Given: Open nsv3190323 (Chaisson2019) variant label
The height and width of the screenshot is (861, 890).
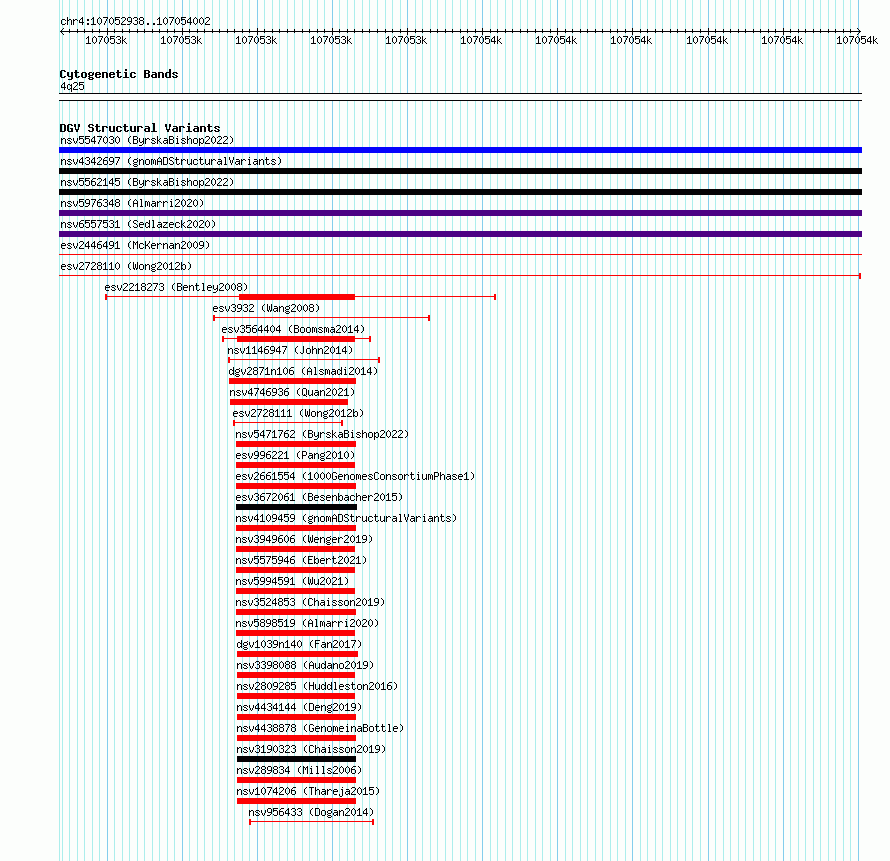Looking at the screenshot, I should [x=311, y=749].
